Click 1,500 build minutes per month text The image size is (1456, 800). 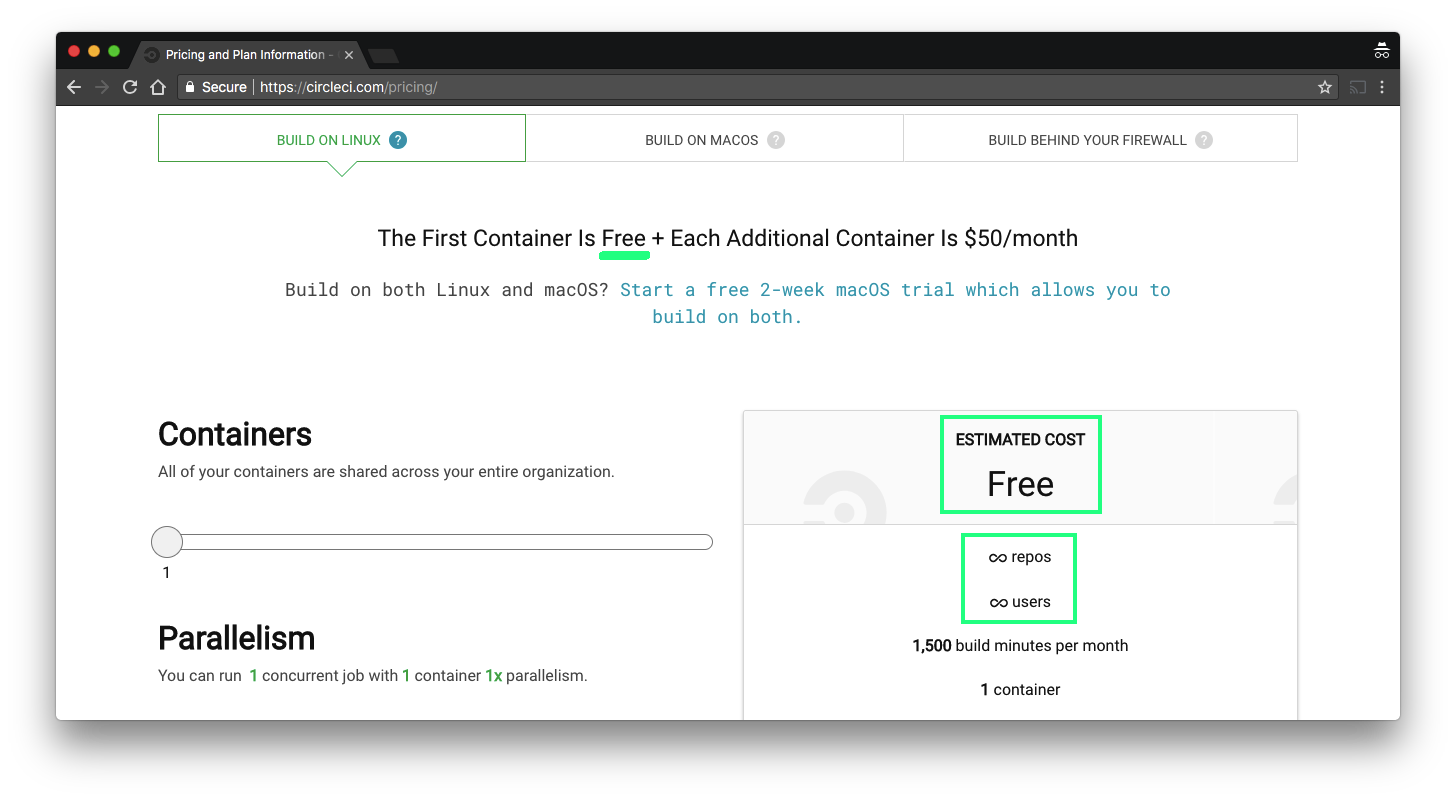1020,646
